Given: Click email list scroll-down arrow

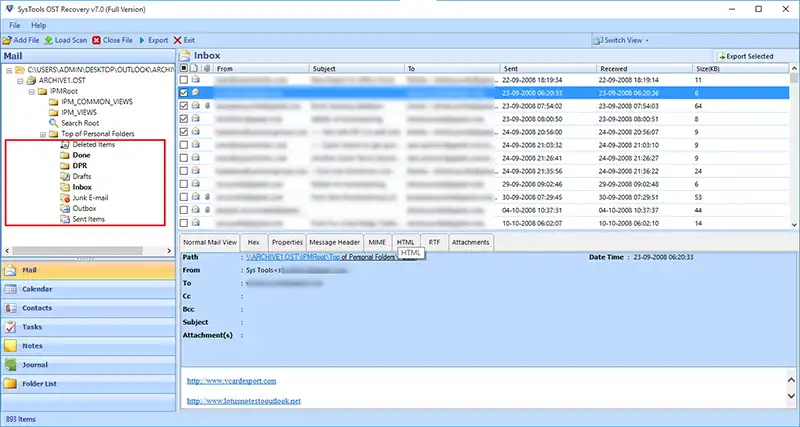Looking at the screenshot, I should (794, 224).
